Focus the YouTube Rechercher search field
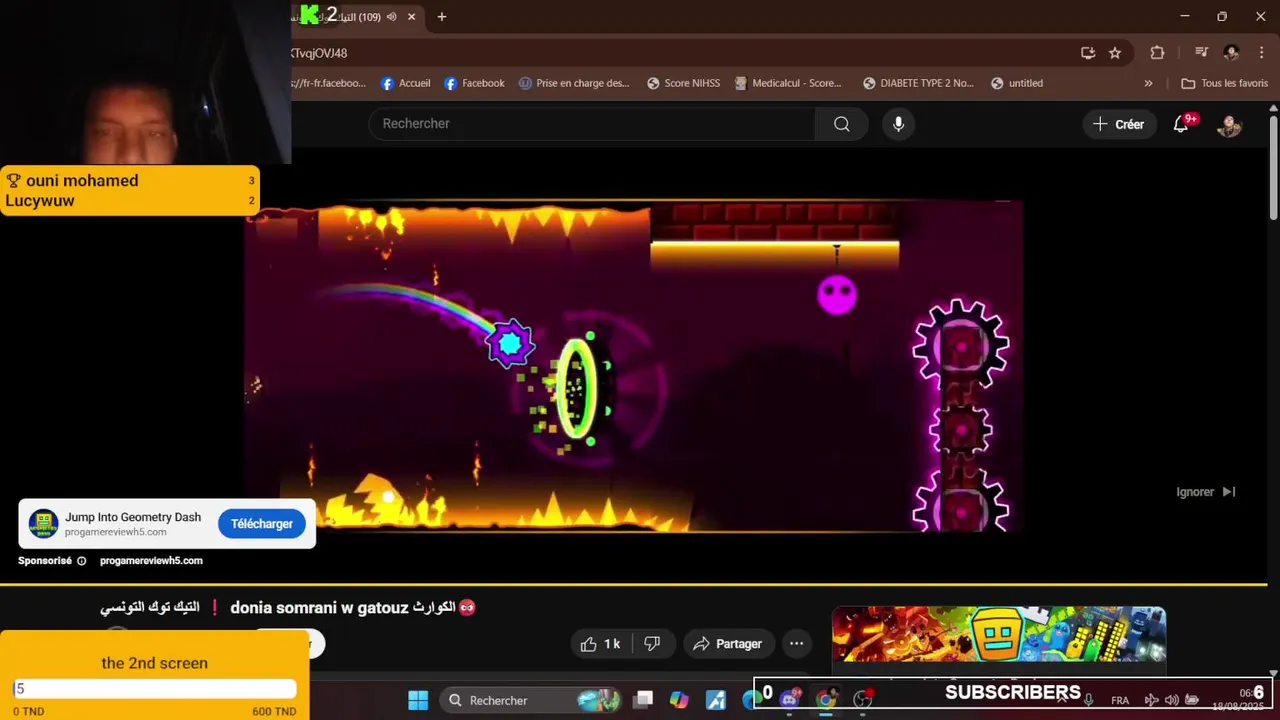Image resolution: width=1280 pixels, height=720 pixels. [x=592, y=124]
